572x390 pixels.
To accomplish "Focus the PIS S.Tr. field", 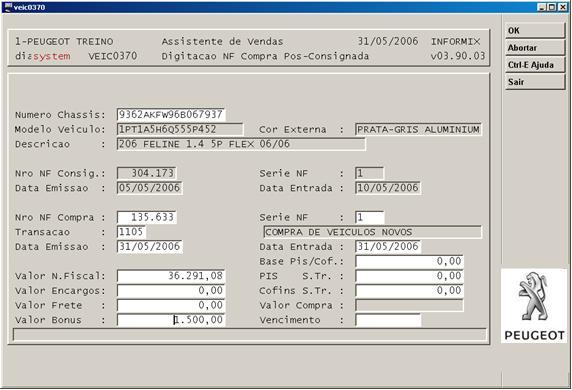I will 409,276.
